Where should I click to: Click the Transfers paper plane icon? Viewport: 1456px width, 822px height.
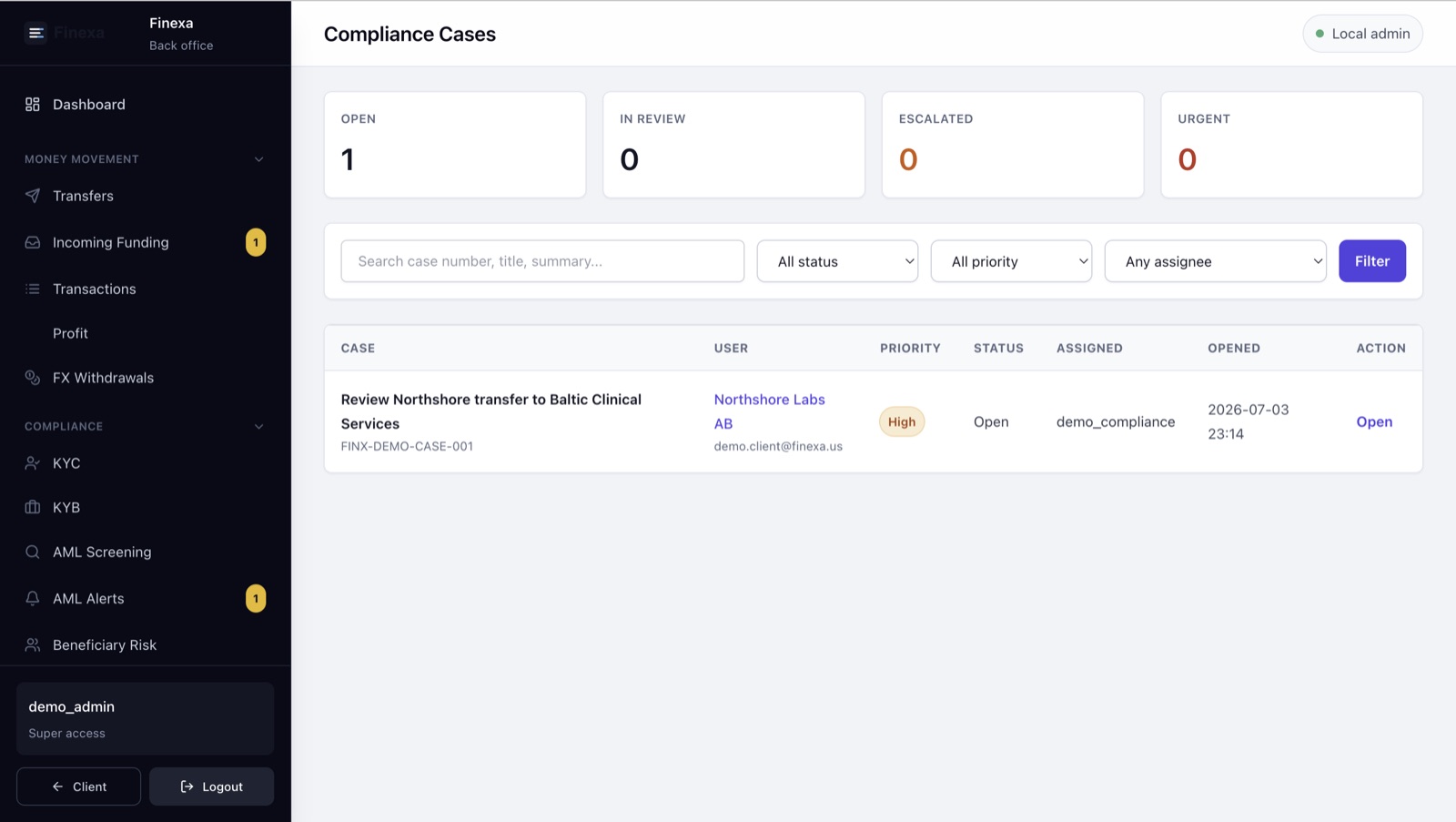(x=33, y=196)
